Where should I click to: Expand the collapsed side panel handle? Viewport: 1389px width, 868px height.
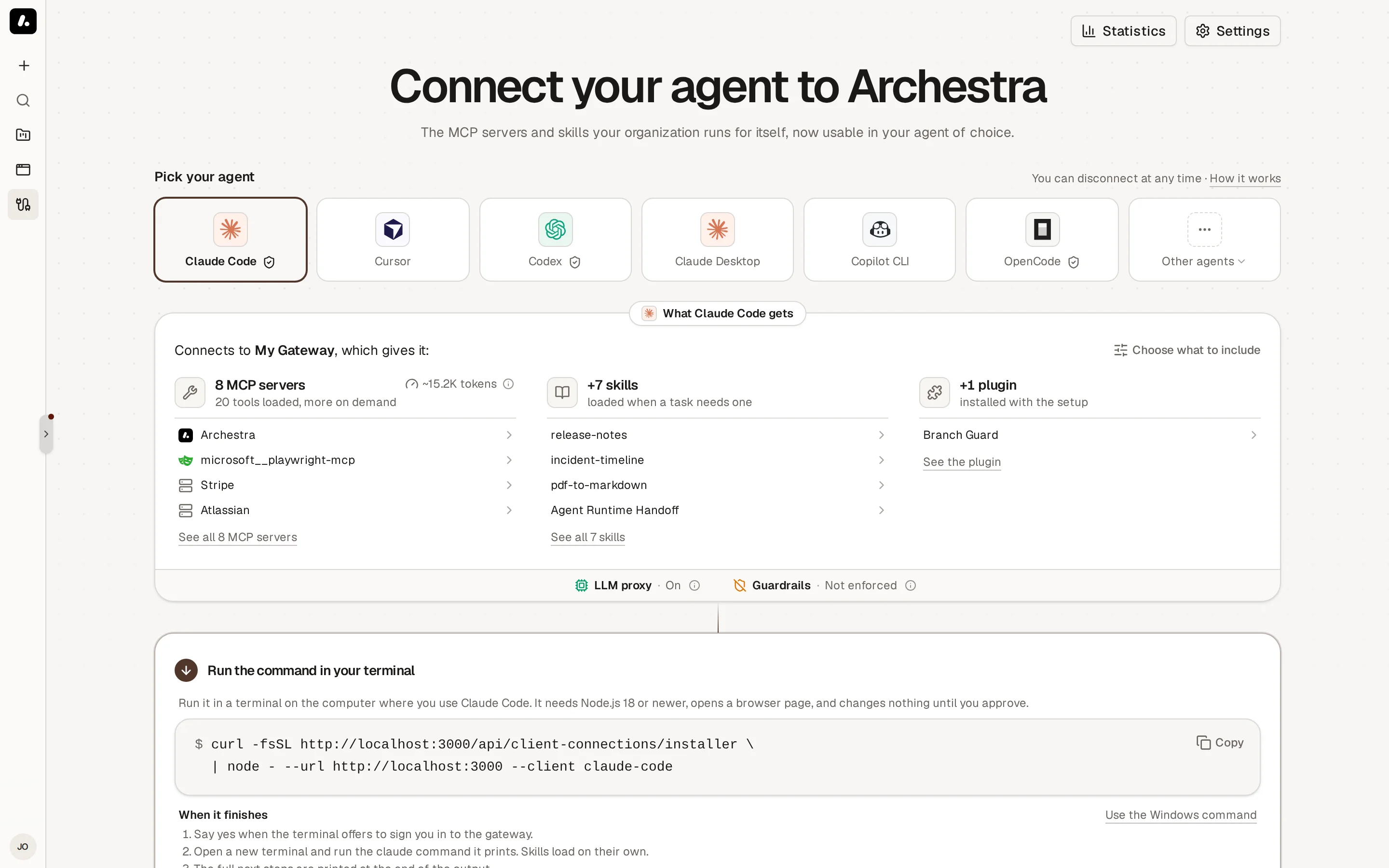[46, 434]
